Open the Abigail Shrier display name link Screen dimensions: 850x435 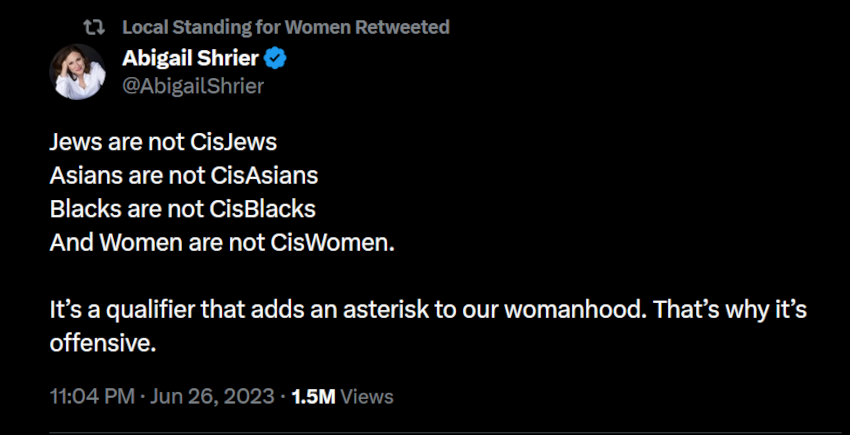point(190,59)
